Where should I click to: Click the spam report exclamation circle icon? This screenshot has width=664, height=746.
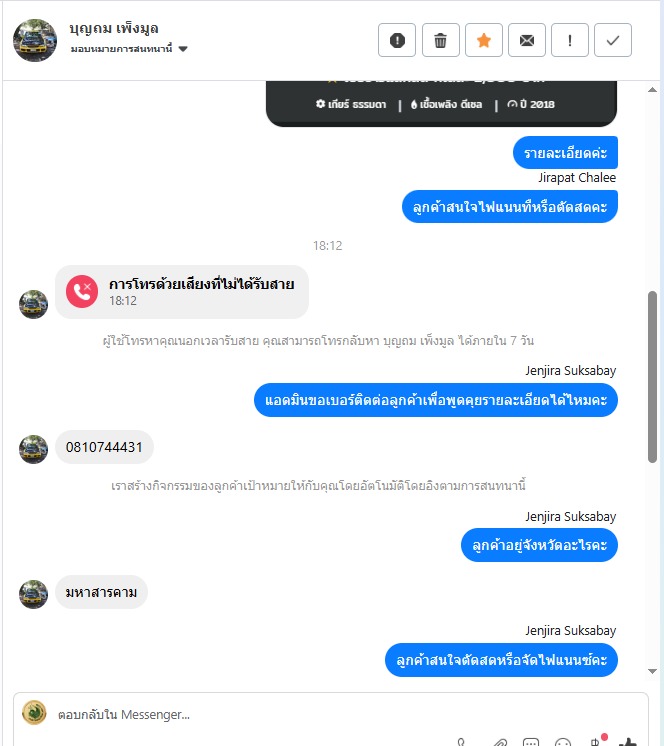[397, 40]
